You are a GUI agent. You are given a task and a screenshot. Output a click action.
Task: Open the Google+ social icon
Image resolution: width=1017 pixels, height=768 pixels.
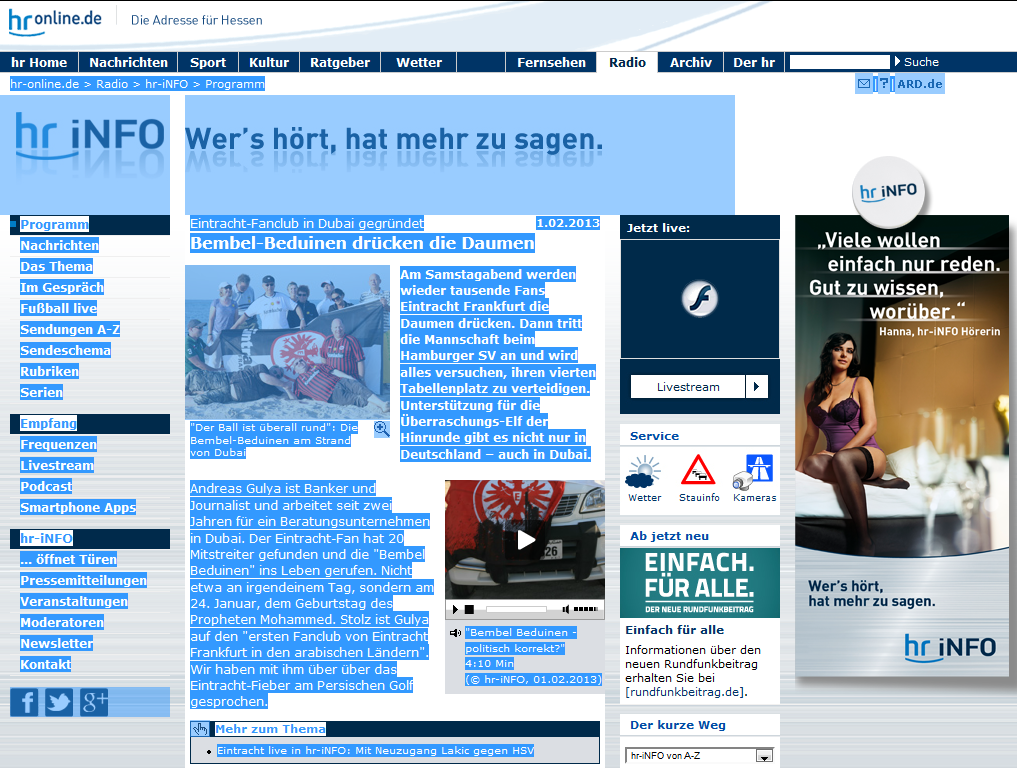coord(94,702)
